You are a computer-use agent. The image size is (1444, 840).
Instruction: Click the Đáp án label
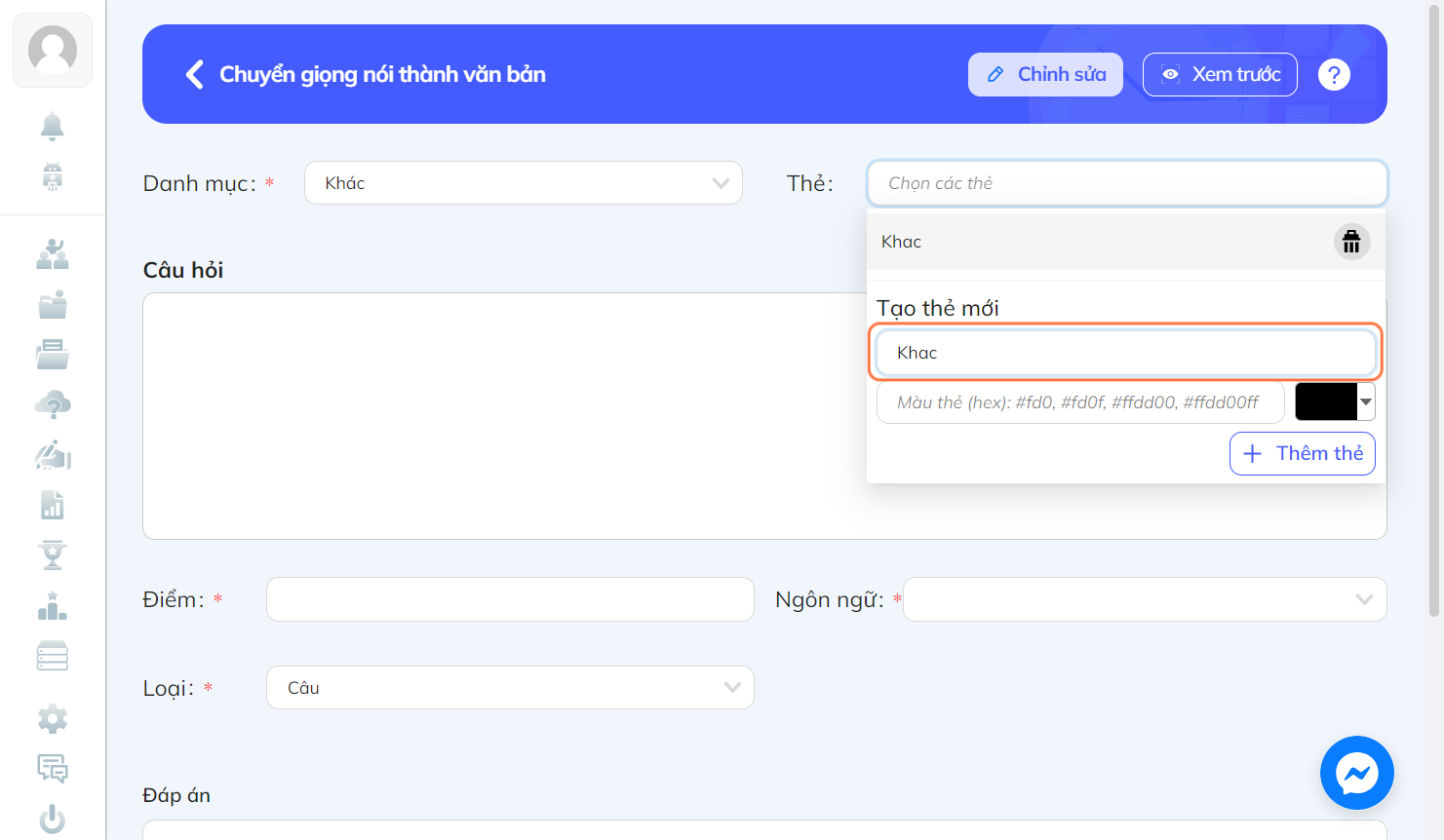176,795
